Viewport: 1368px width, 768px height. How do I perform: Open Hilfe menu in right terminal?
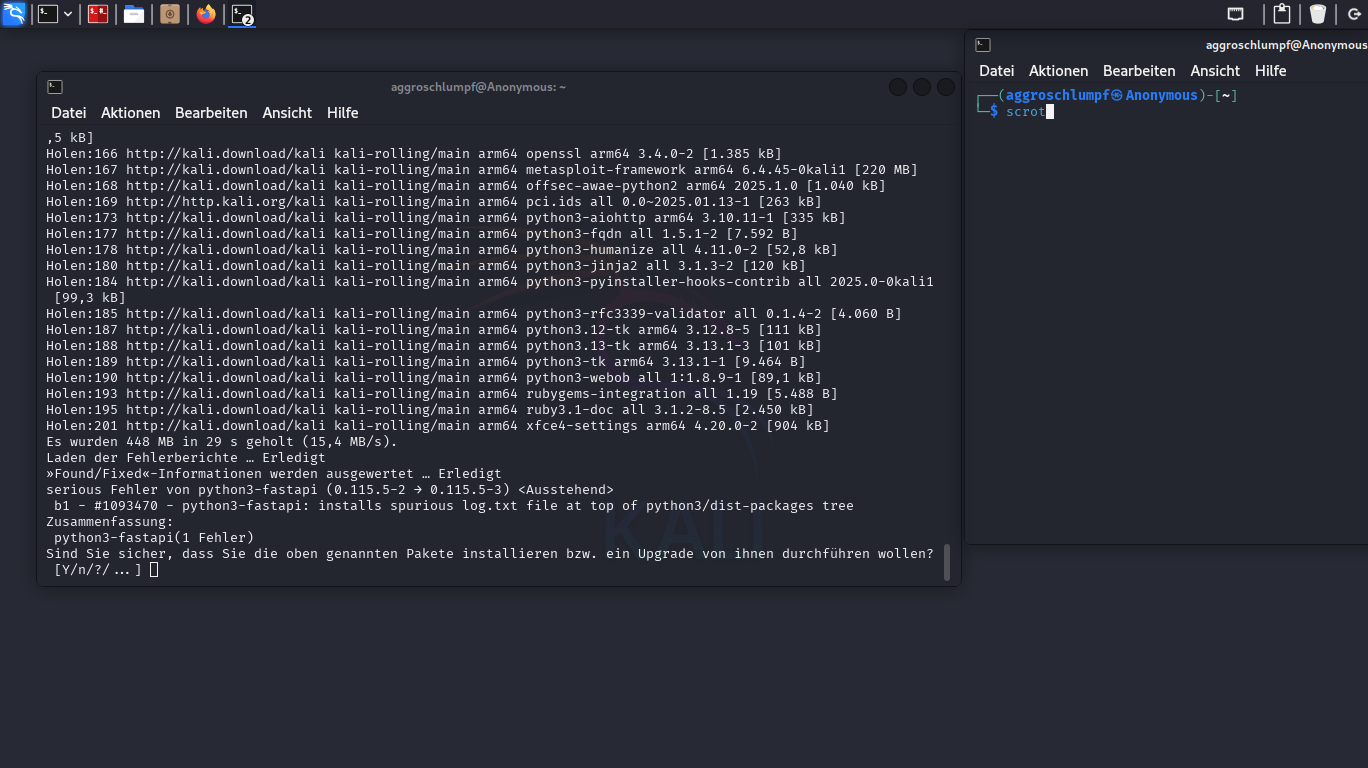1270,71
